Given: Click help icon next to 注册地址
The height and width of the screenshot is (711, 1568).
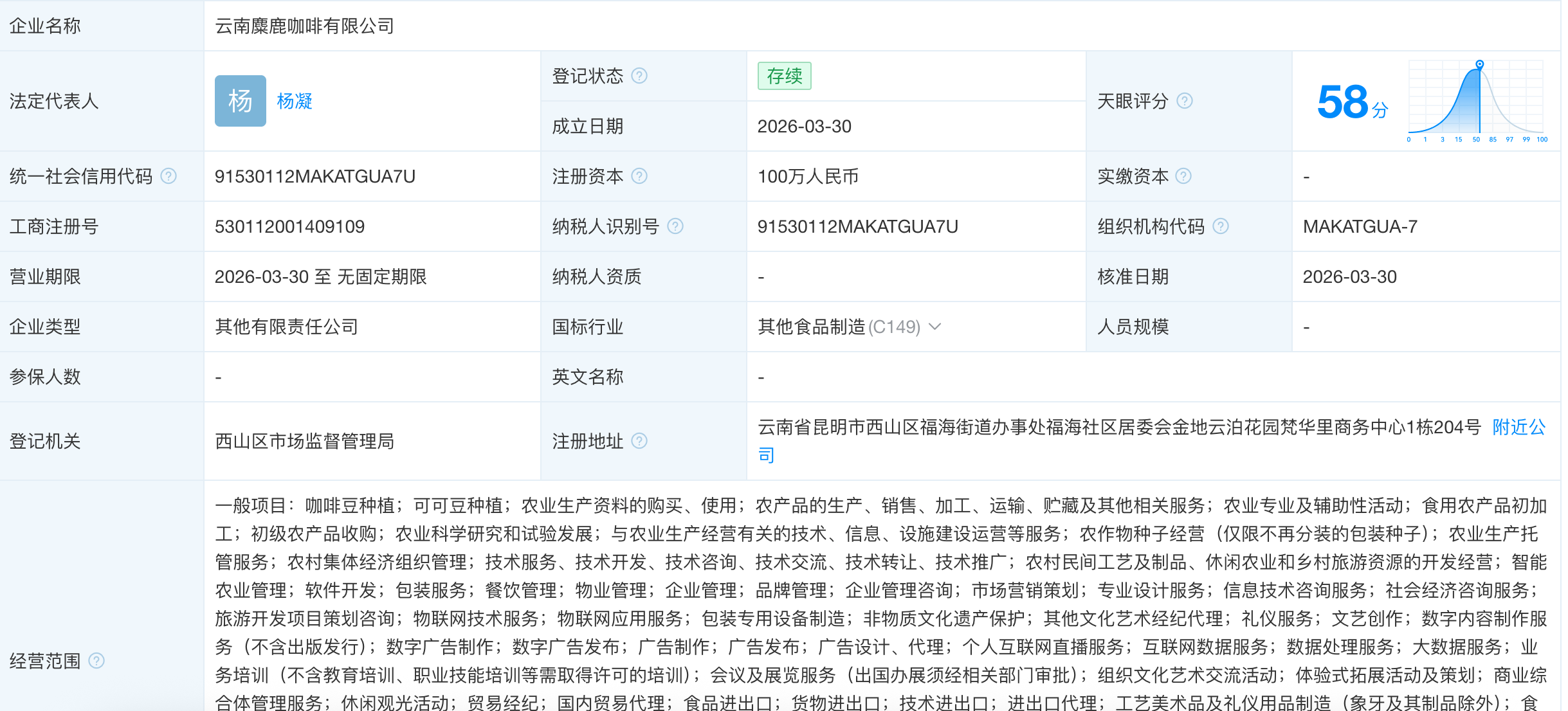Looking at the screenshot, I should (639, 441).
